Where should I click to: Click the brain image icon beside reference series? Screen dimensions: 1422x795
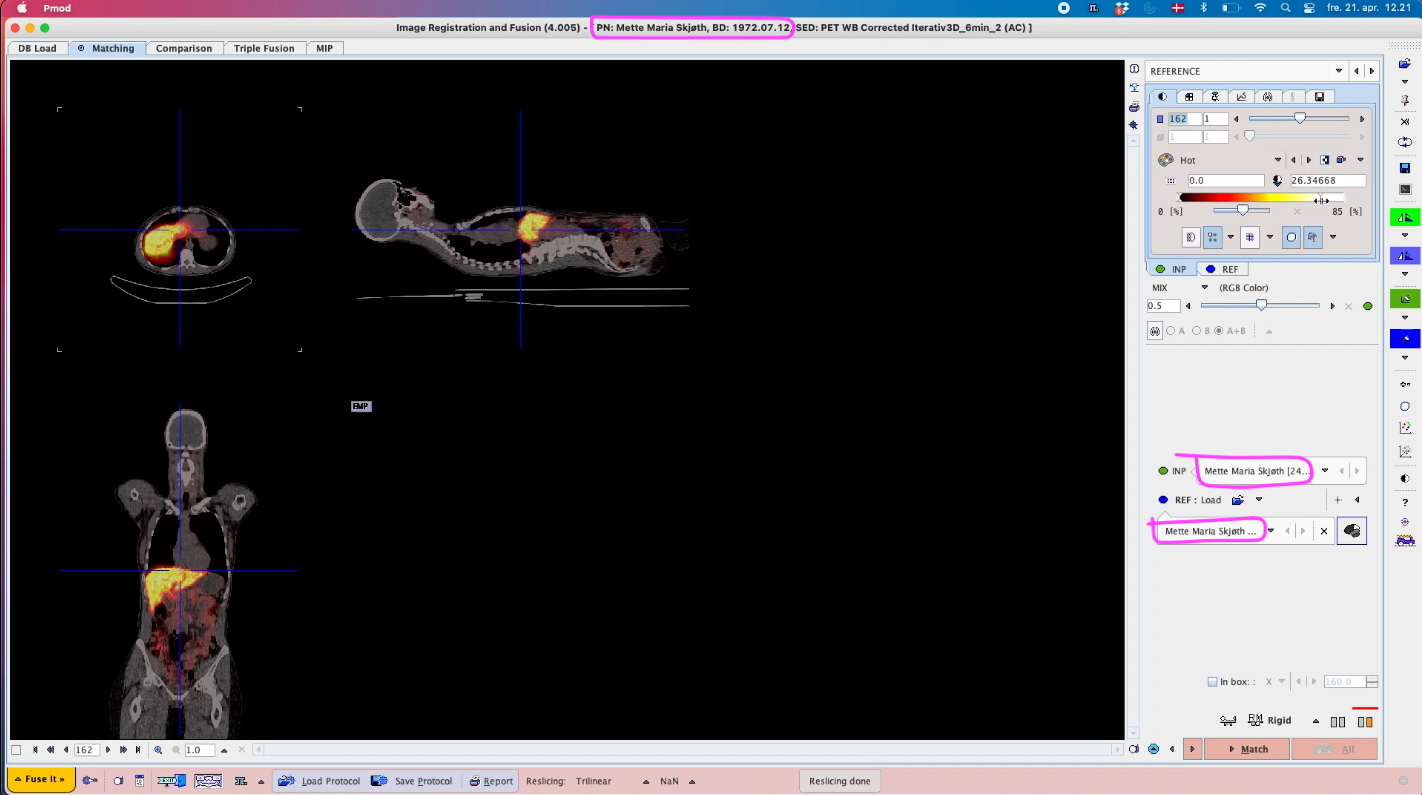point(1351,531)
